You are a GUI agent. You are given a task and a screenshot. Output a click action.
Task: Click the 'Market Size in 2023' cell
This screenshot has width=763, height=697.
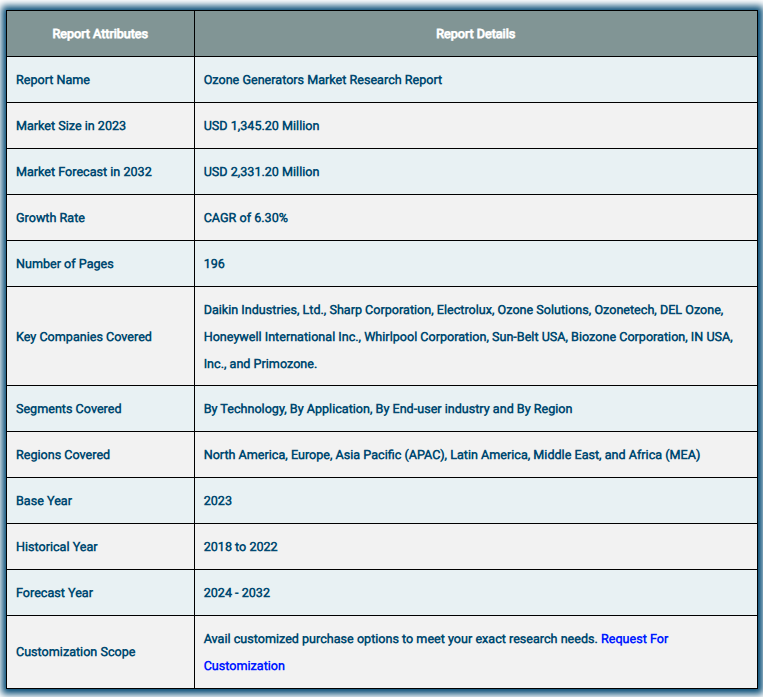pyautogui.click(x=100, y=126)
